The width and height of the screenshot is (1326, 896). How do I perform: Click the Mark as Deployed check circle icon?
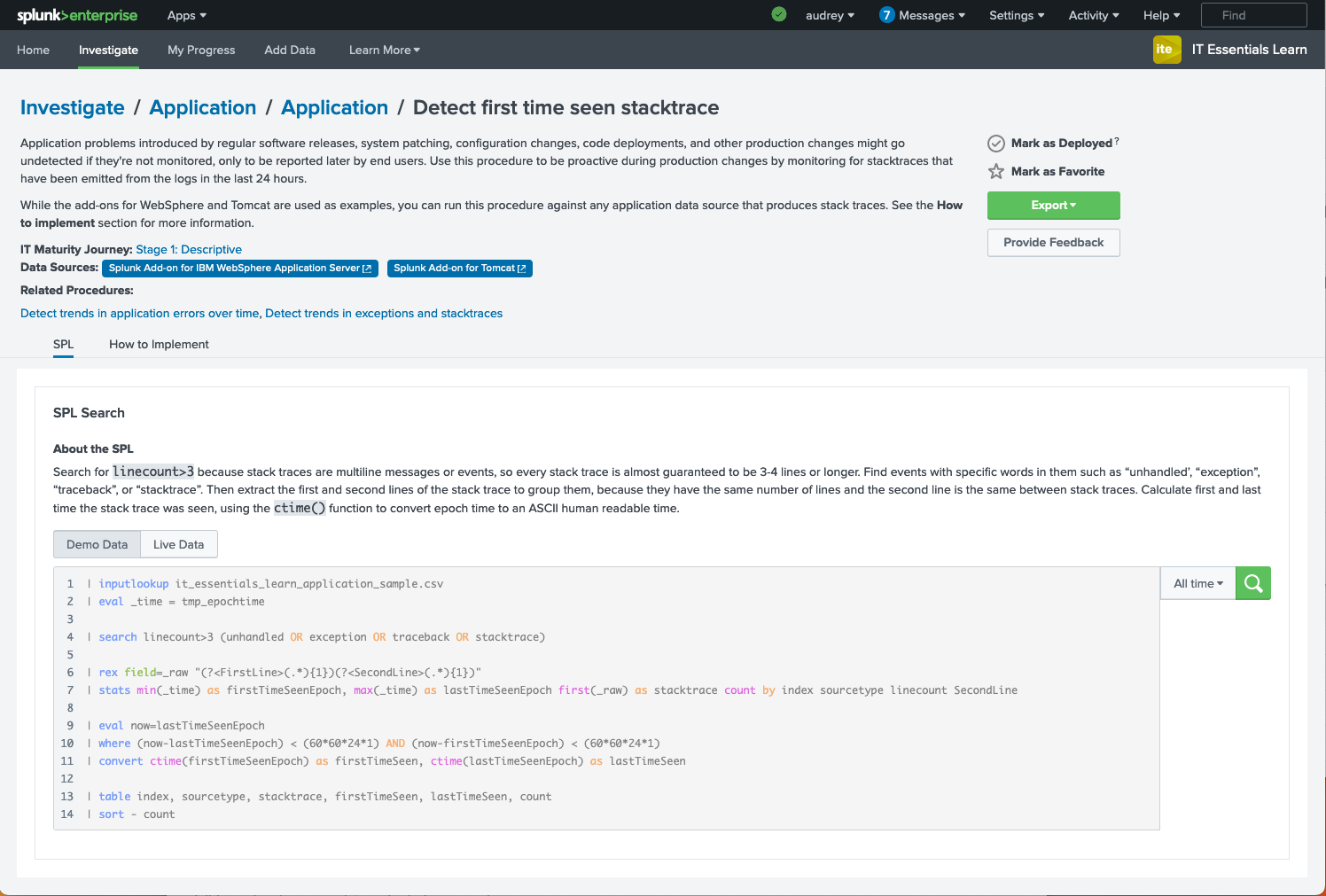click(x=996, y=144)
